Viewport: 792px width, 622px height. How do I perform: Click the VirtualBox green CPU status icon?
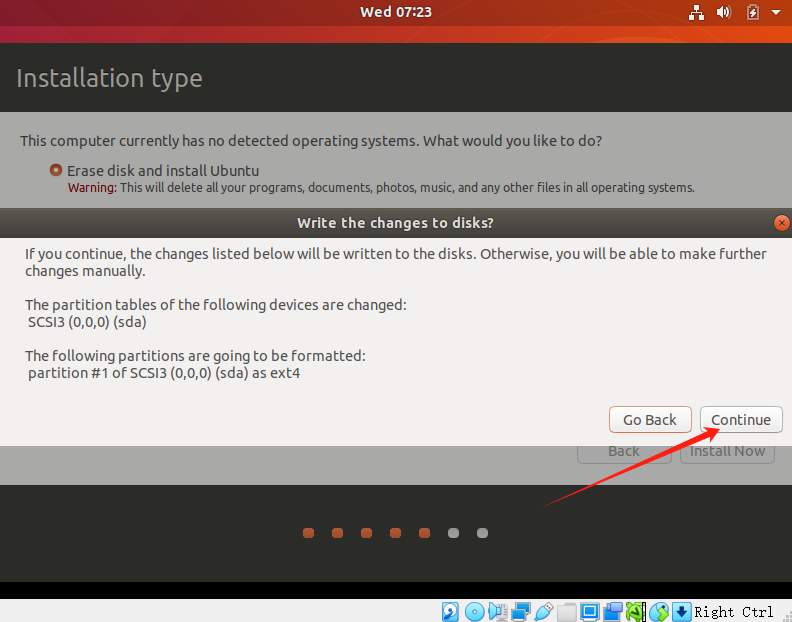(636, 612)
